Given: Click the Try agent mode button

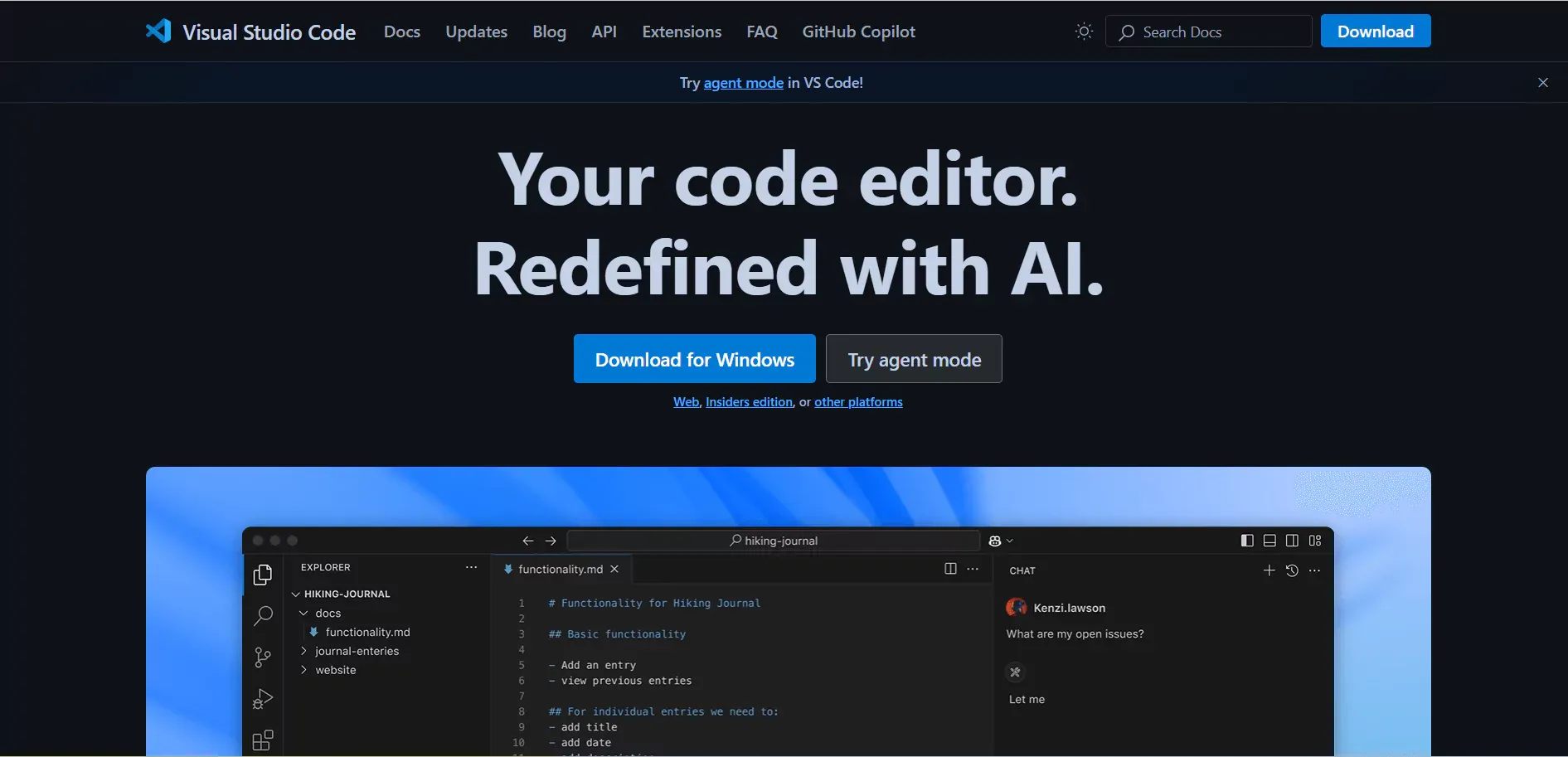Looking at the screenshot, I should tap(914, 359).
